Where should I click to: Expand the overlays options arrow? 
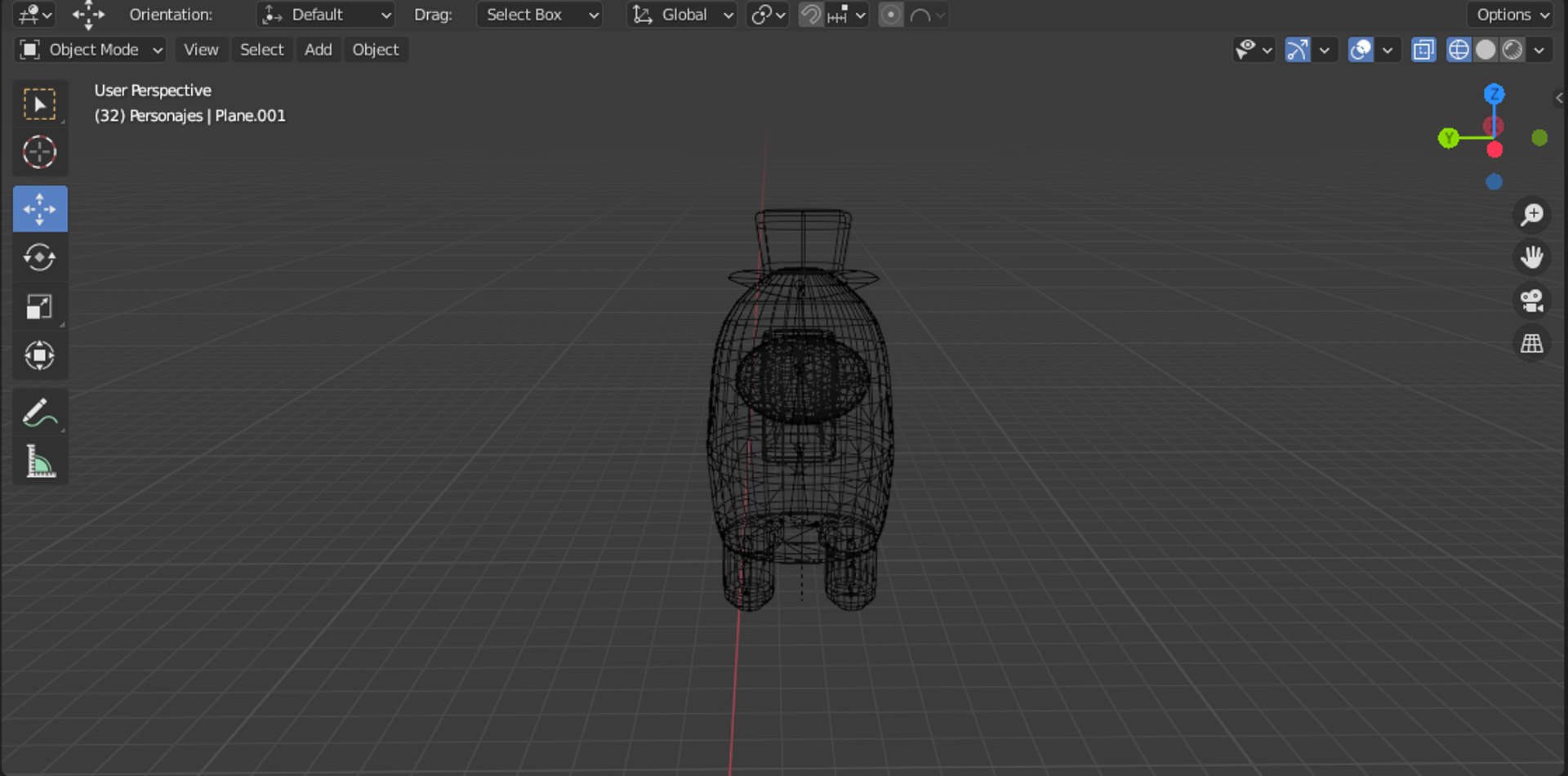(x=1388, y=50)
